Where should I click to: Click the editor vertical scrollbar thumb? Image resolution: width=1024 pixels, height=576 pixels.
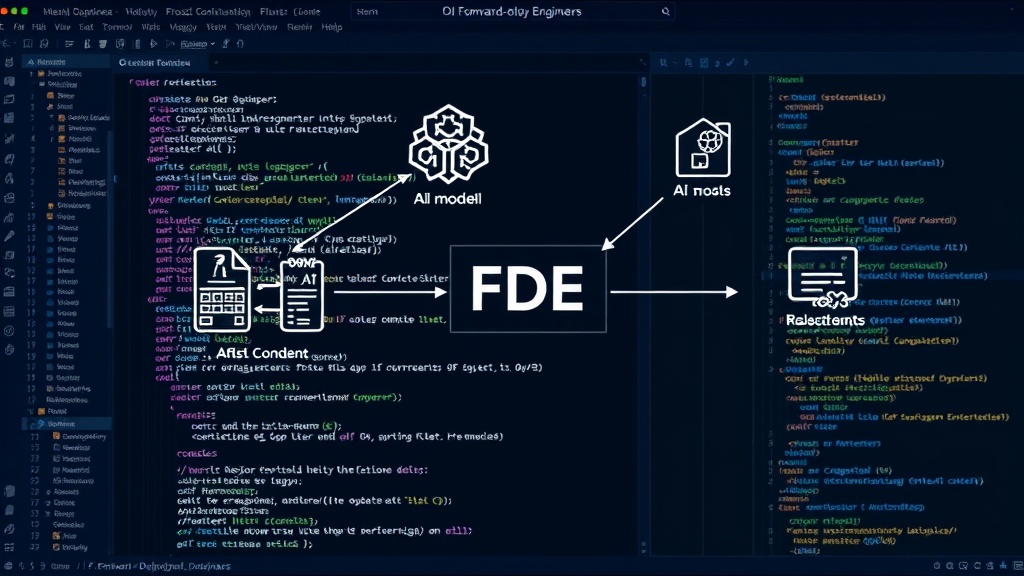pos(643,82)
